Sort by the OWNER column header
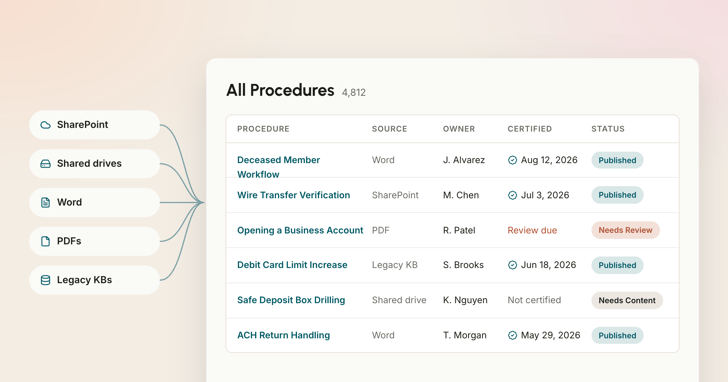The image size is (728, 382). pos(459,129)
